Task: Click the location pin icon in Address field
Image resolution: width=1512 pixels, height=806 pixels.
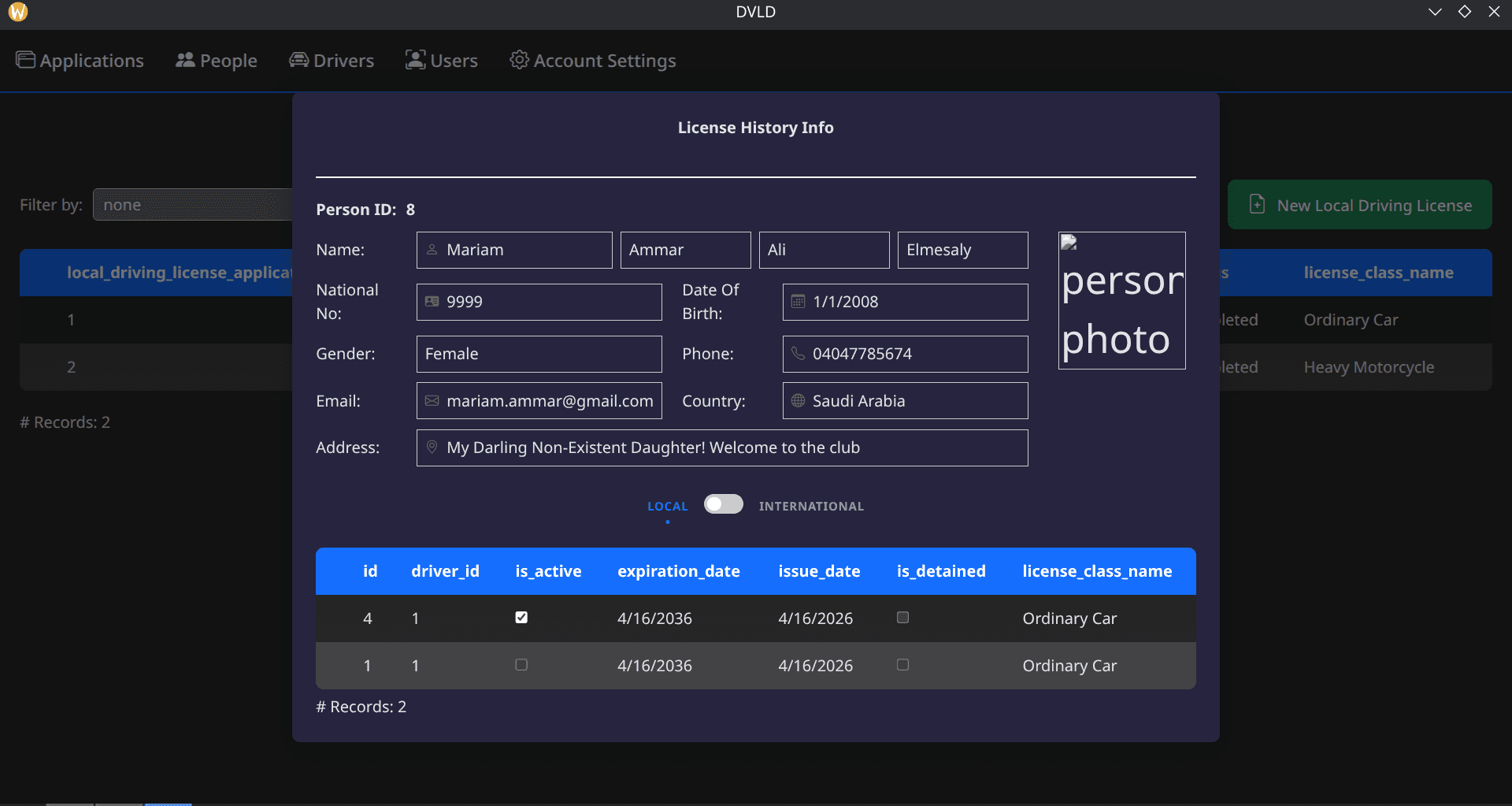Action: (432, 448)
